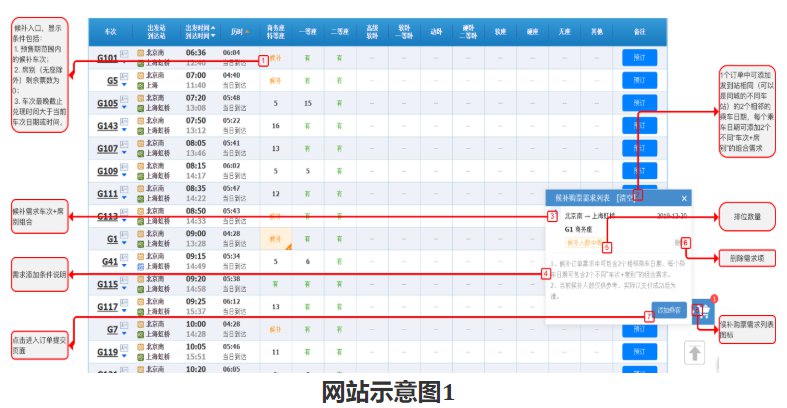The height and width of the screenshot is (408, 787).
Task: Open train number G107 link
Action: point(107,149)
